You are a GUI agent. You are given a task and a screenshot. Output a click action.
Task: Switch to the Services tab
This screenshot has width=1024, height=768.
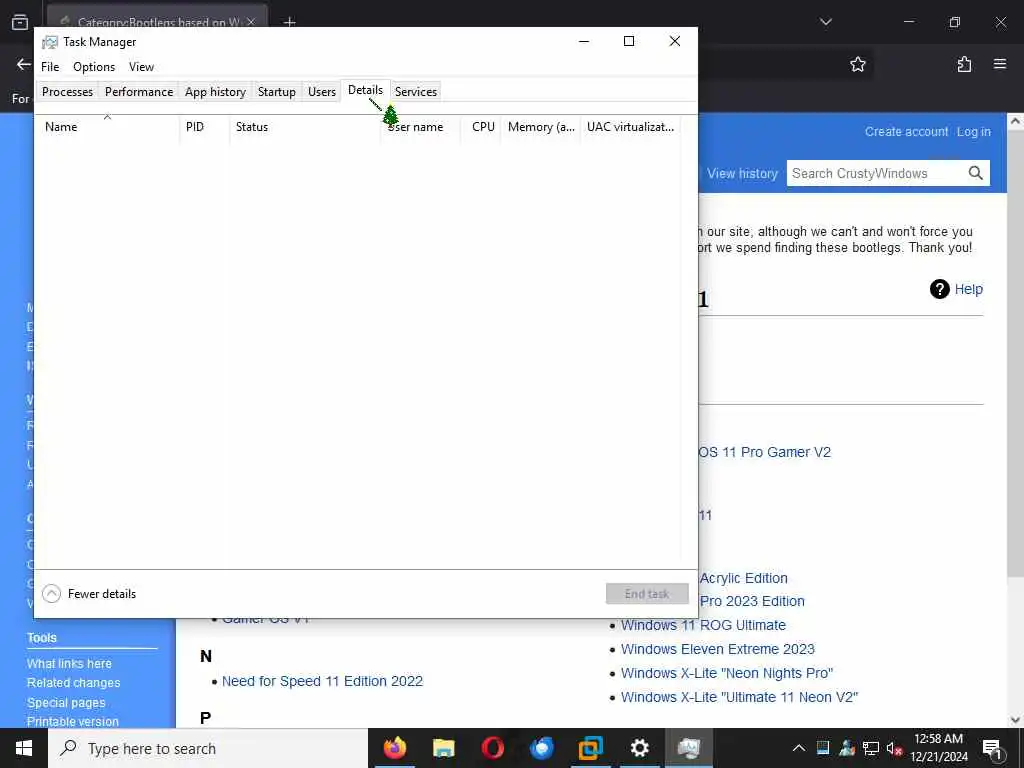coord(415,91)
